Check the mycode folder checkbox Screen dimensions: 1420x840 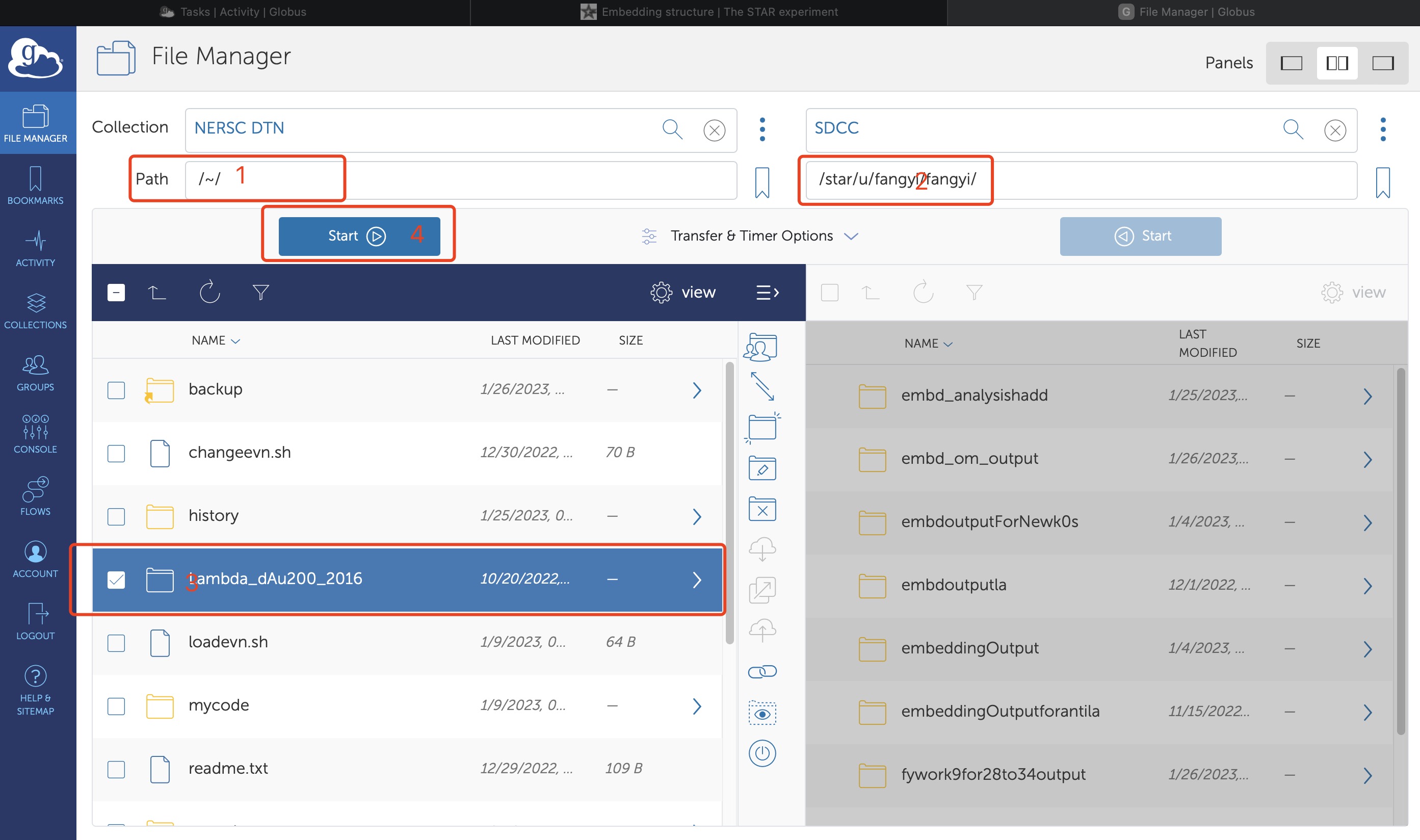pos(116,706)
